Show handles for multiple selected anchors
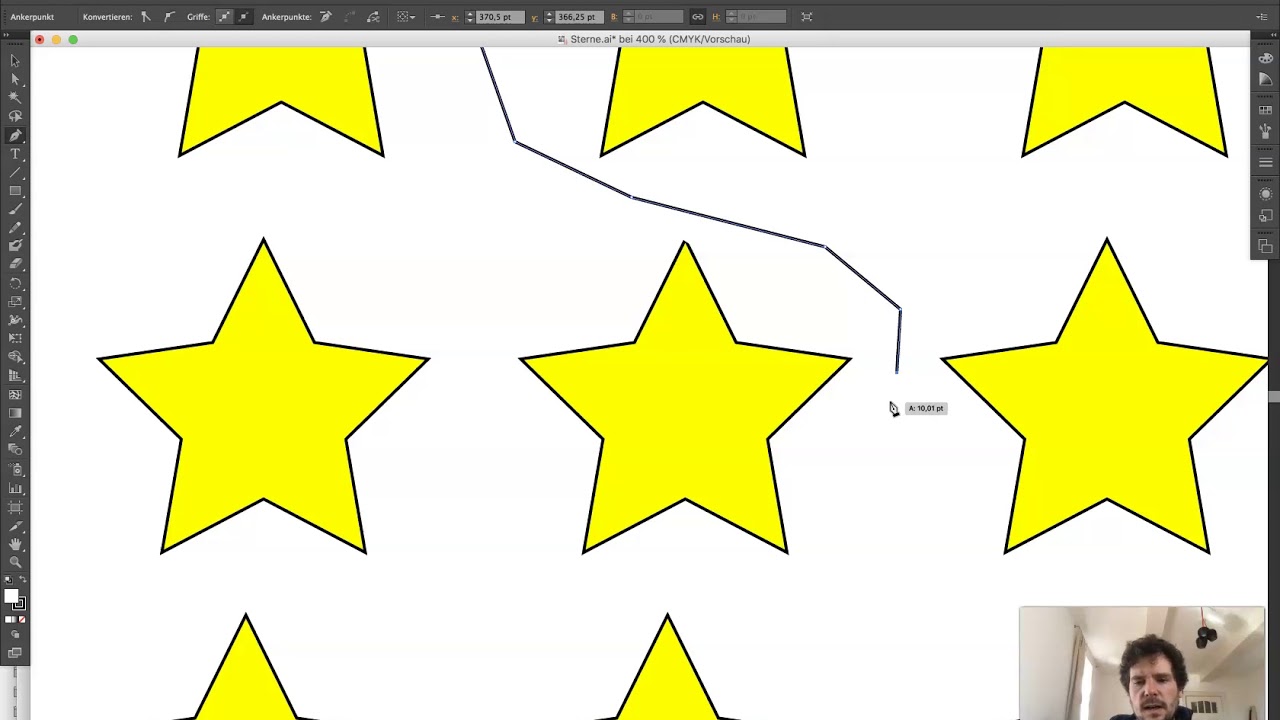 (x=224, y=17)
